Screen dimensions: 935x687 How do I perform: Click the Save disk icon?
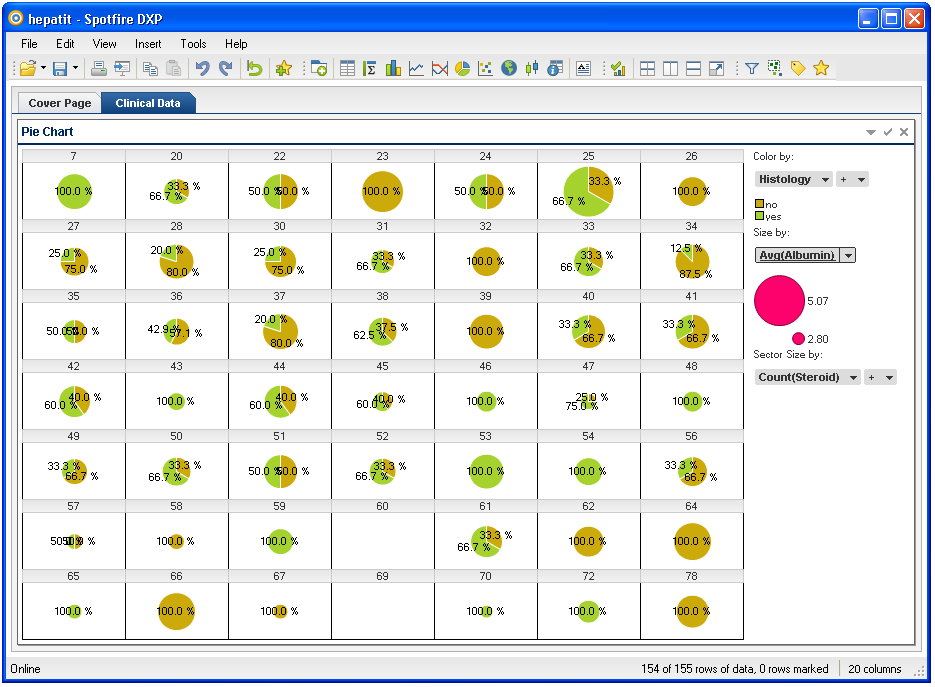click(x=60, y=68)
